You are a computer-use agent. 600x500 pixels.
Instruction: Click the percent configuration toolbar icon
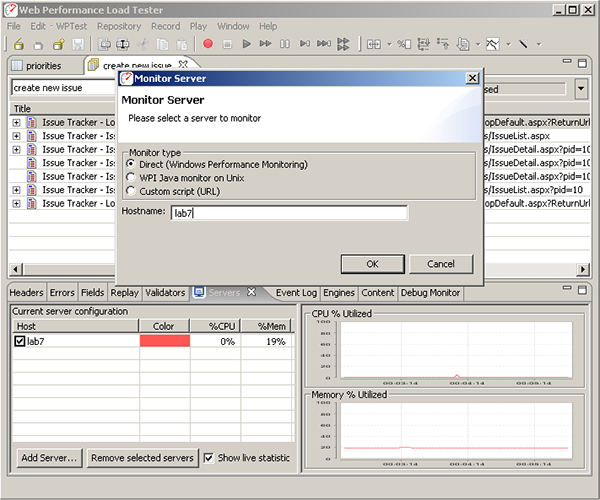point(404,44)
